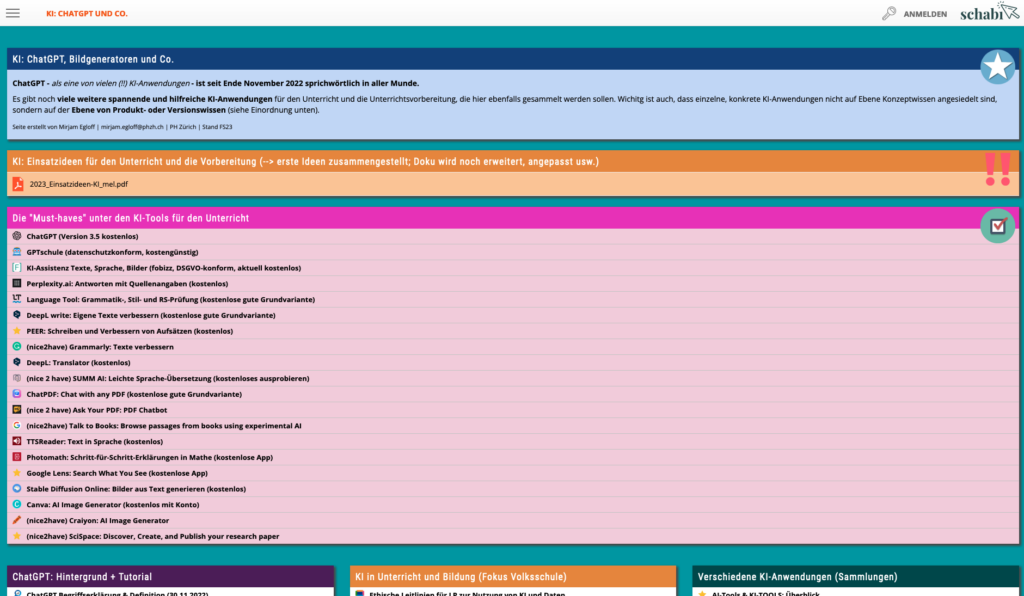Open DeepL: Translator (kostenlos) link

pos(78,362)
